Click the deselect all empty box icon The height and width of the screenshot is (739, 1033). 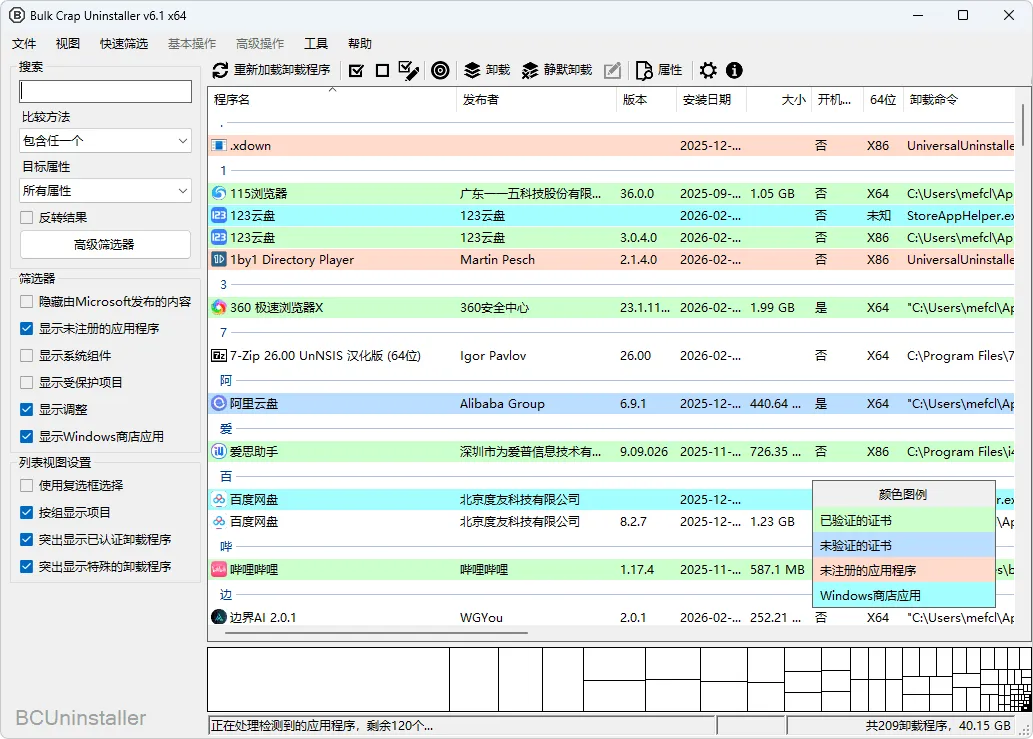tap(382, 70)
